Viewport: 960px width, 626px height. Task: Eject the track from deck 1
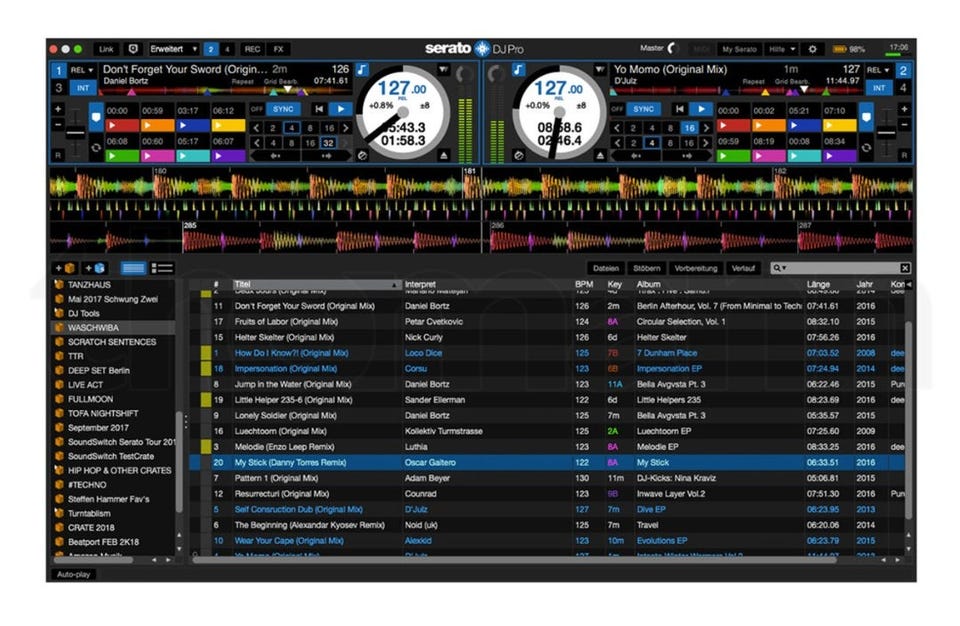point(444,156)
